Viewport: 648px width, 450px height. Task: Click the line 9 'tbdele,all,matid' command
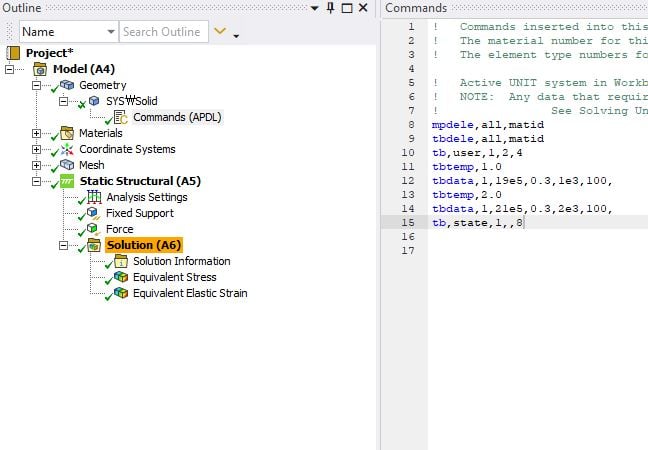pyautogui.click(x=488, y=139)
